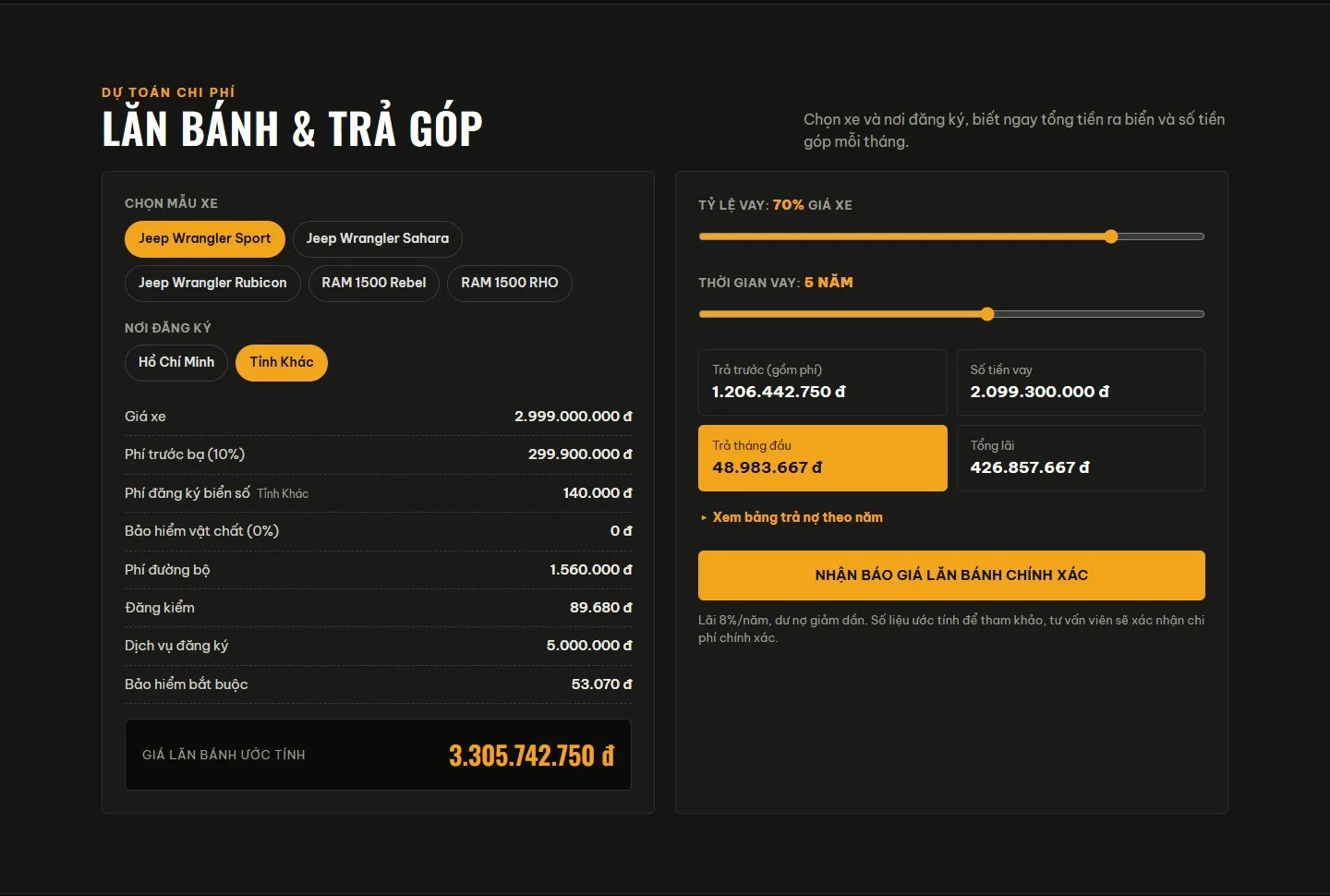The height and width of the screenshot is (896, 1330).
Task: Click Phí trước bạ (10%) row label
Action: click(185, 454)
